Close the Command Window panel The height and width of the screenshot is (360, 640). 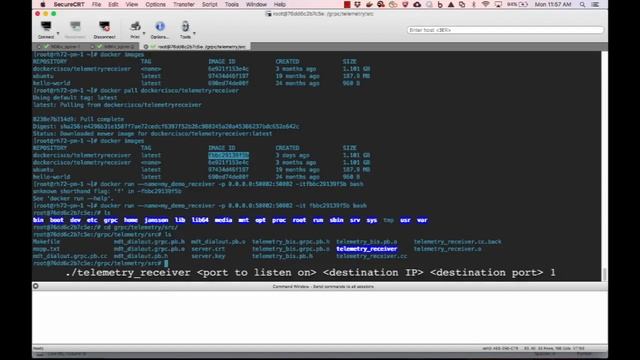pos(36,286)
